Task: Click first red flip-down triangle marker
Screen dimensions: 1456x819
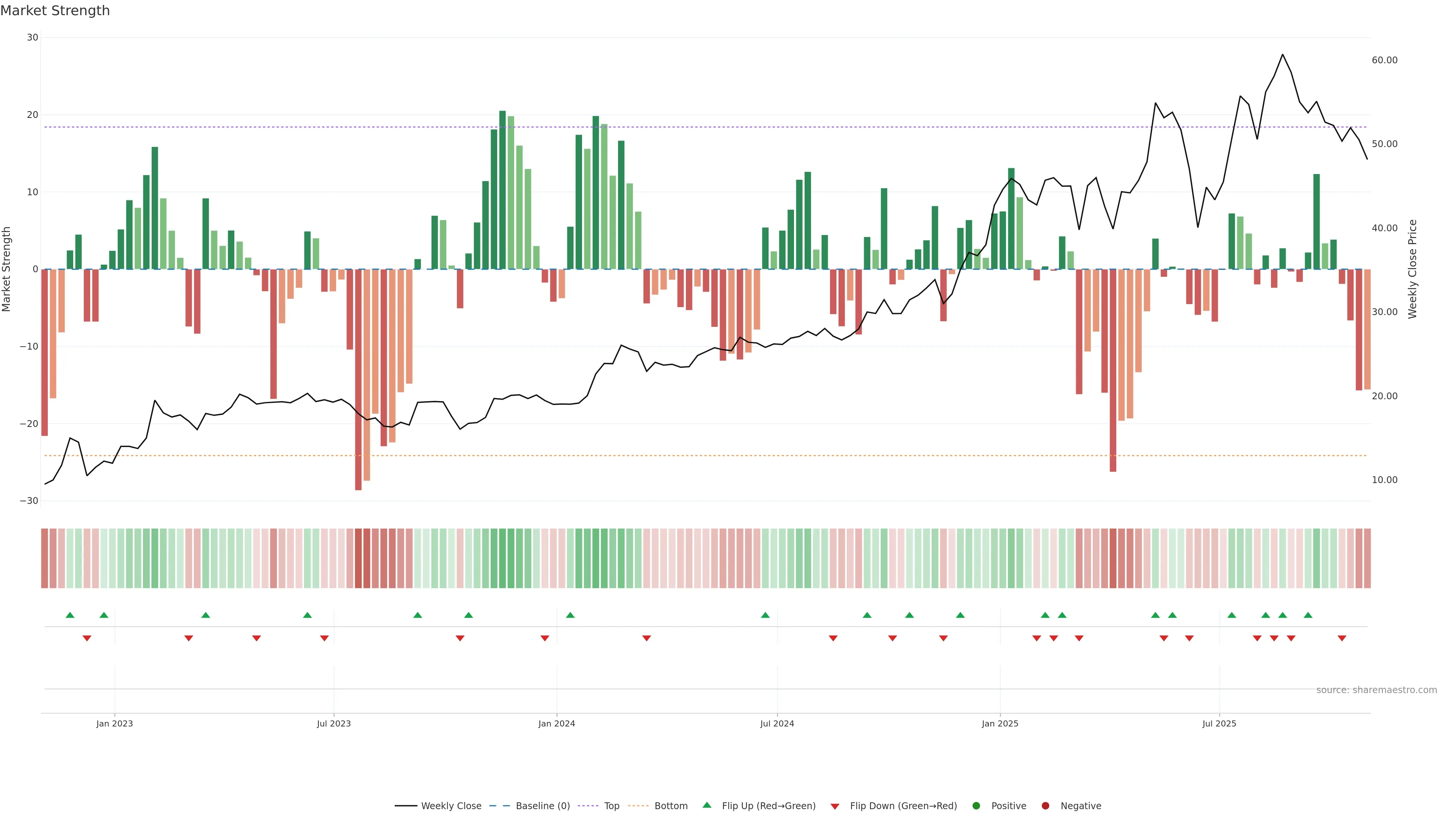Action: click(87, 638)
